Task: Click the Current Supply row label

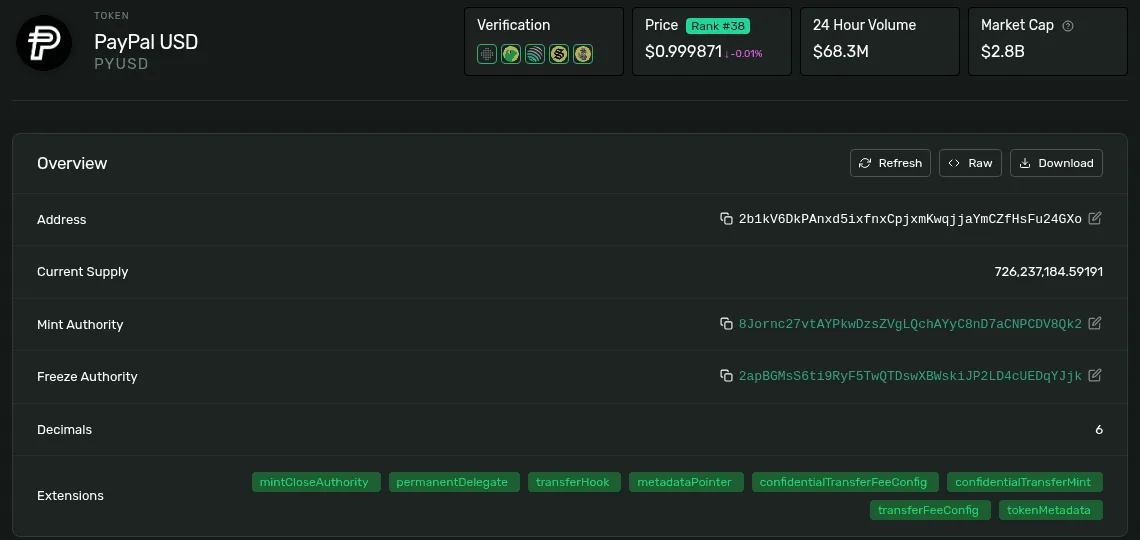Action: 82,272
